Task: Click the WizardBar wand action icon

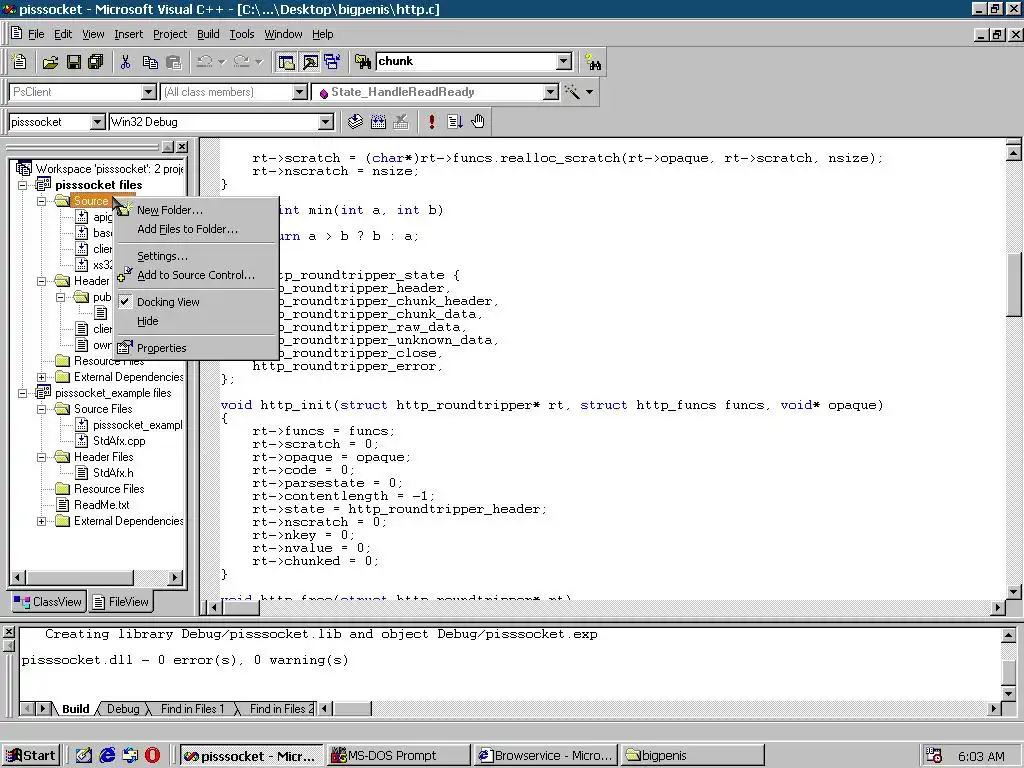Action: click(572, 92)
